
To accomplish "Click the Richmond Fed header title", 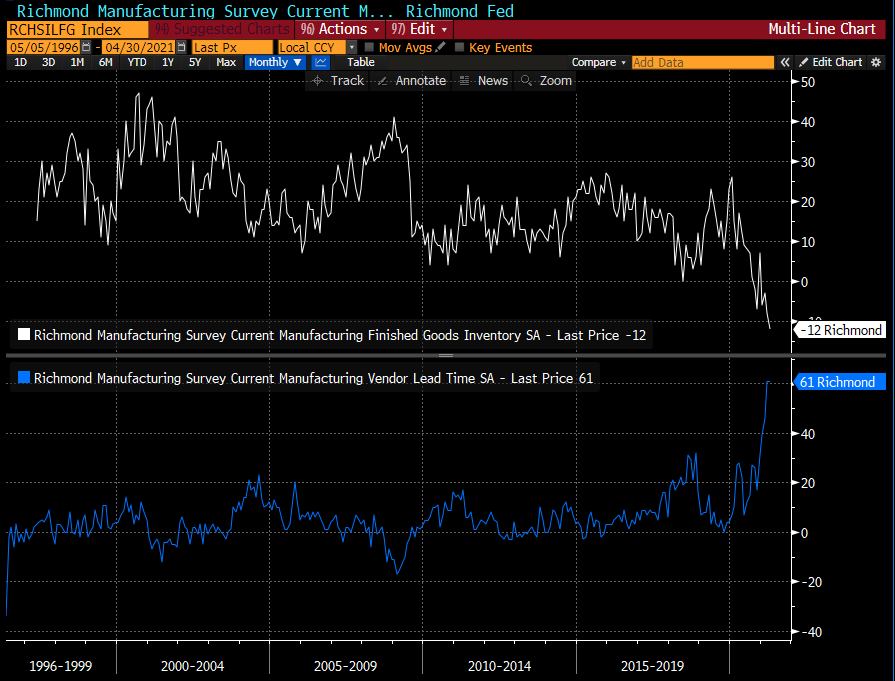I will pyautogui.click(x=460, y=11).
